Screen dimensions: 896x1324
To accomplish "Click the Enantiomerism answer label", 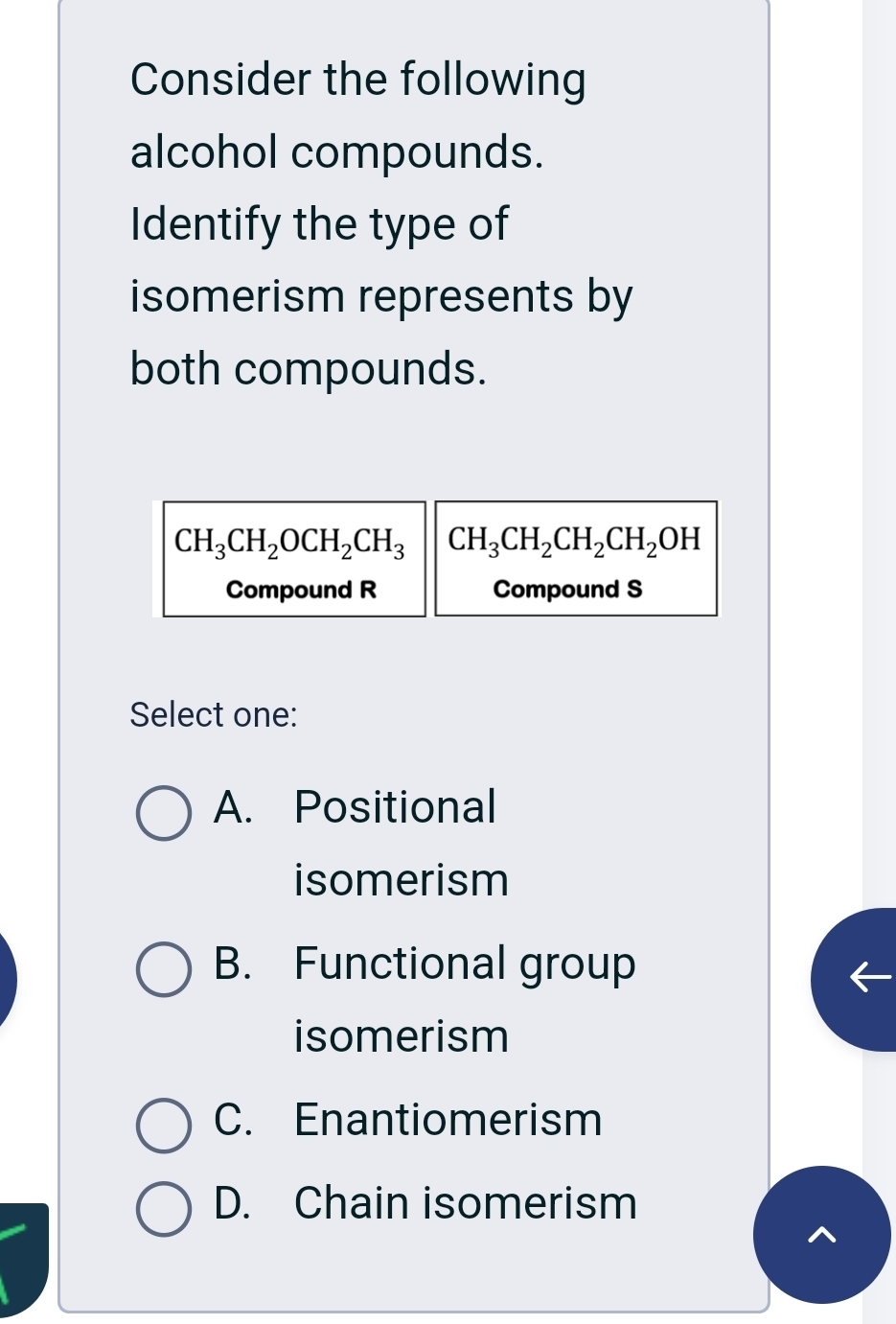I will coord(448,1120).
